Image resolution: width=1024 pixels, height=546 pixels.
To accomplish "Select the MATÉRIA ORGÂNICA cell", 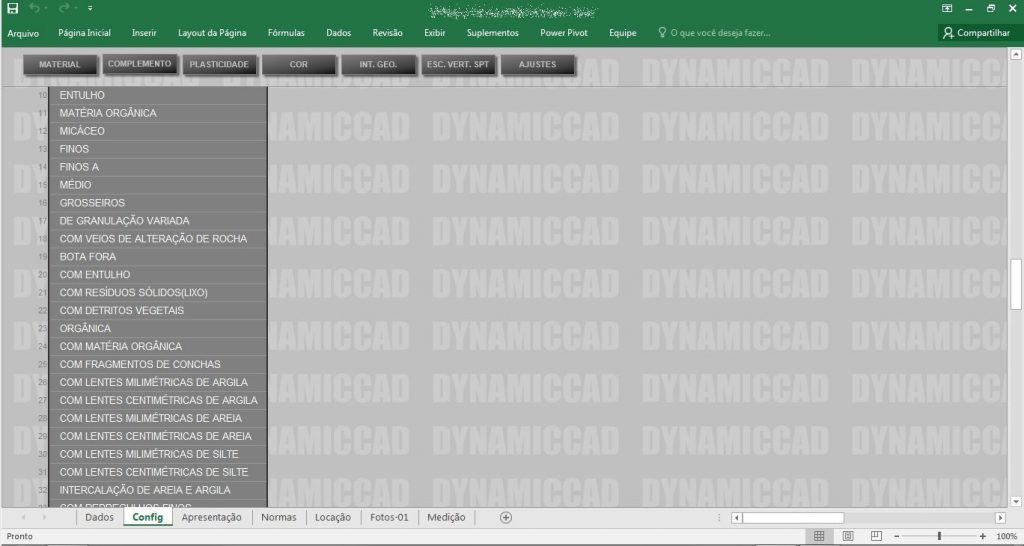I will click(x=158, y=113).
